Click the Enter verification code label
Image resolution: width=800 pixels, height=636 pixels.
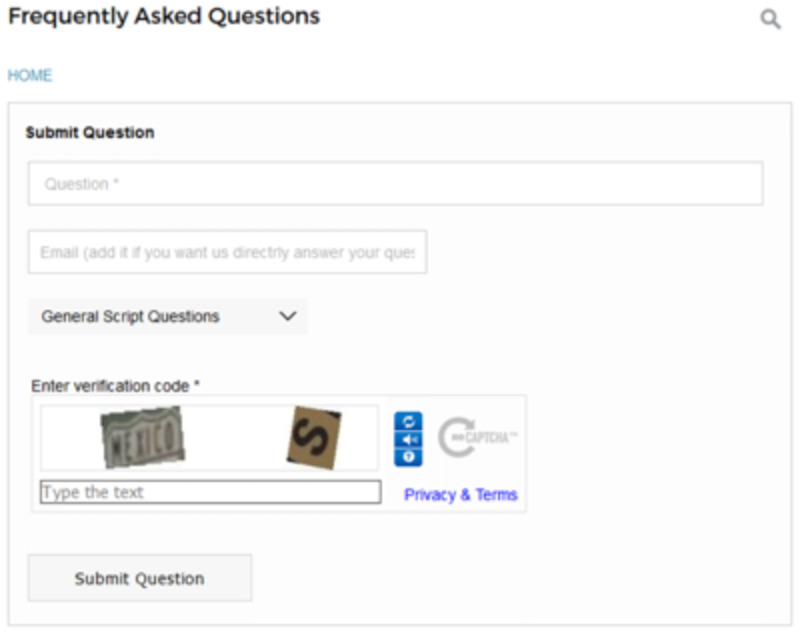[115, 386]
